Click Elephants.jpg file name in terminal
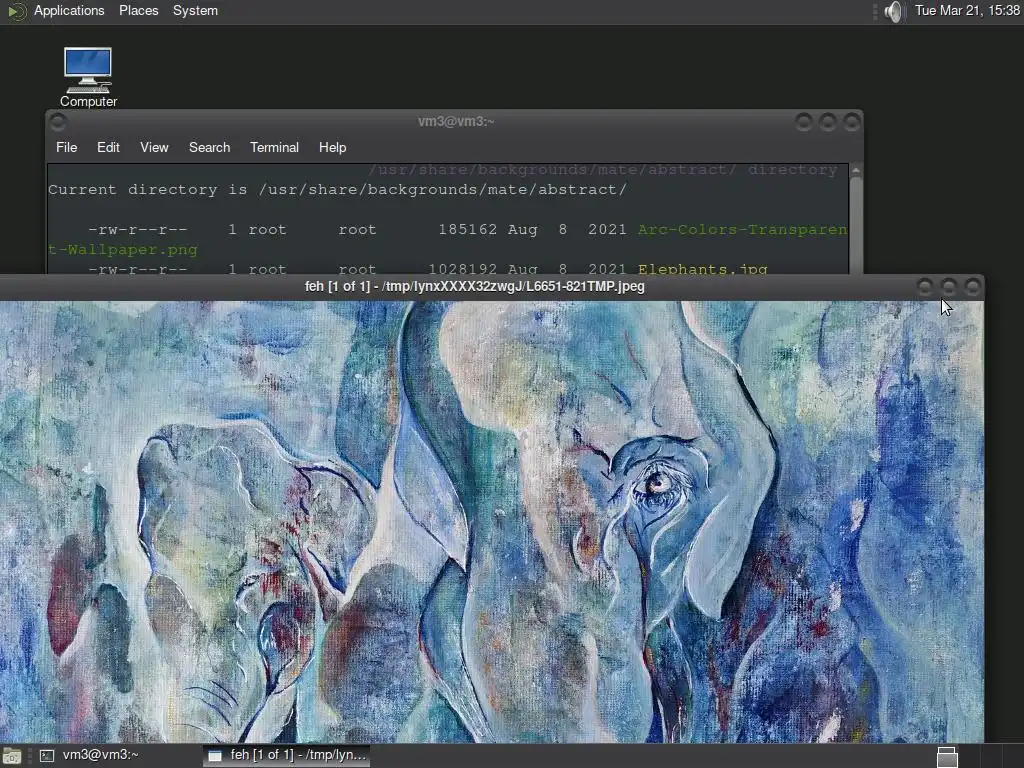 point(703,269)
